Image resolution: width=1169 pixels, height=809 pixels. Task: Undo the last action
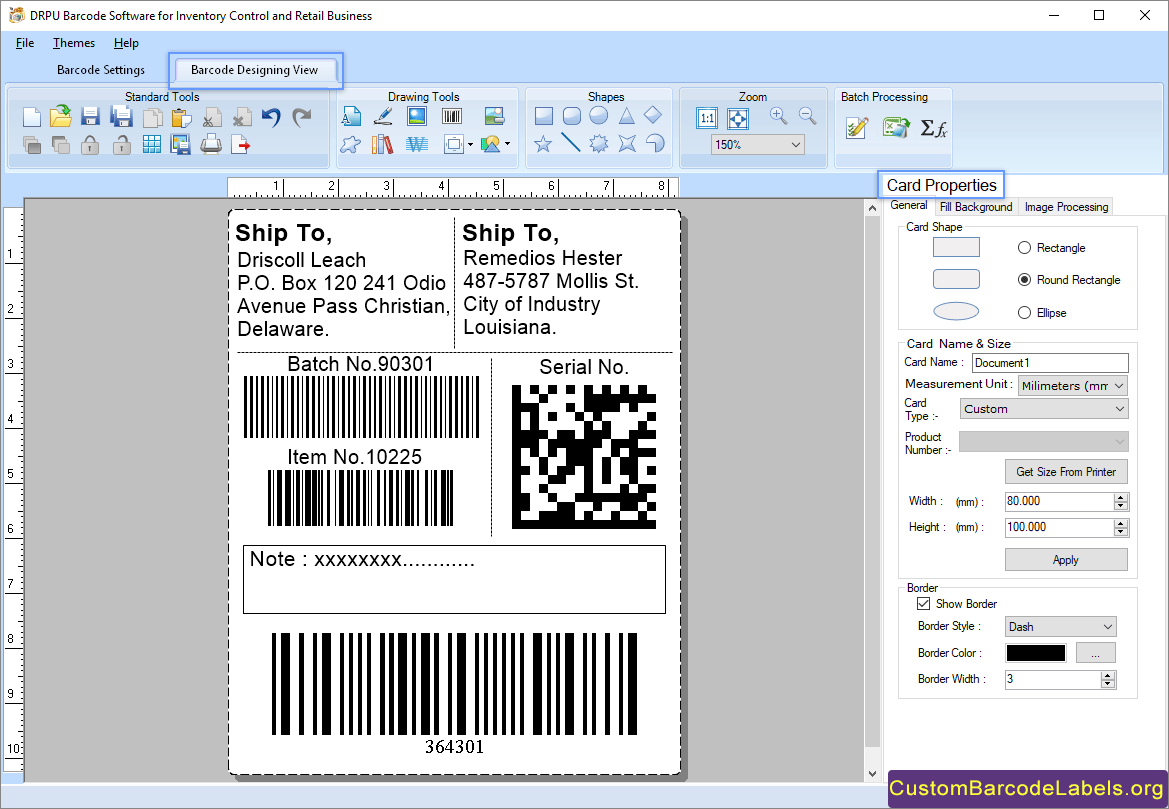(271, 117)
